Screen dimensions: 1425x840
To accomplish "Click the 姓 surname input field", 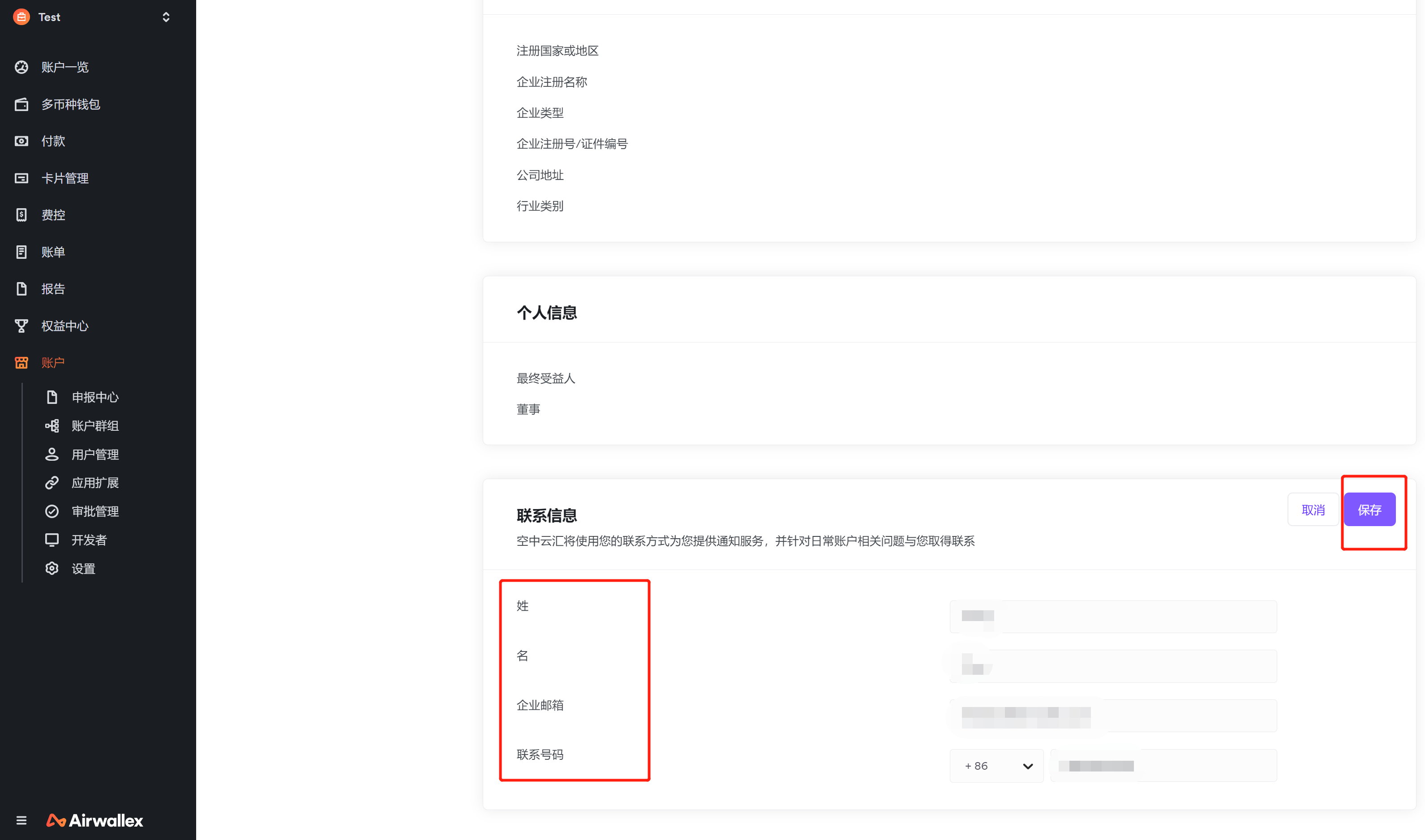I will [x=1112, y=617].
